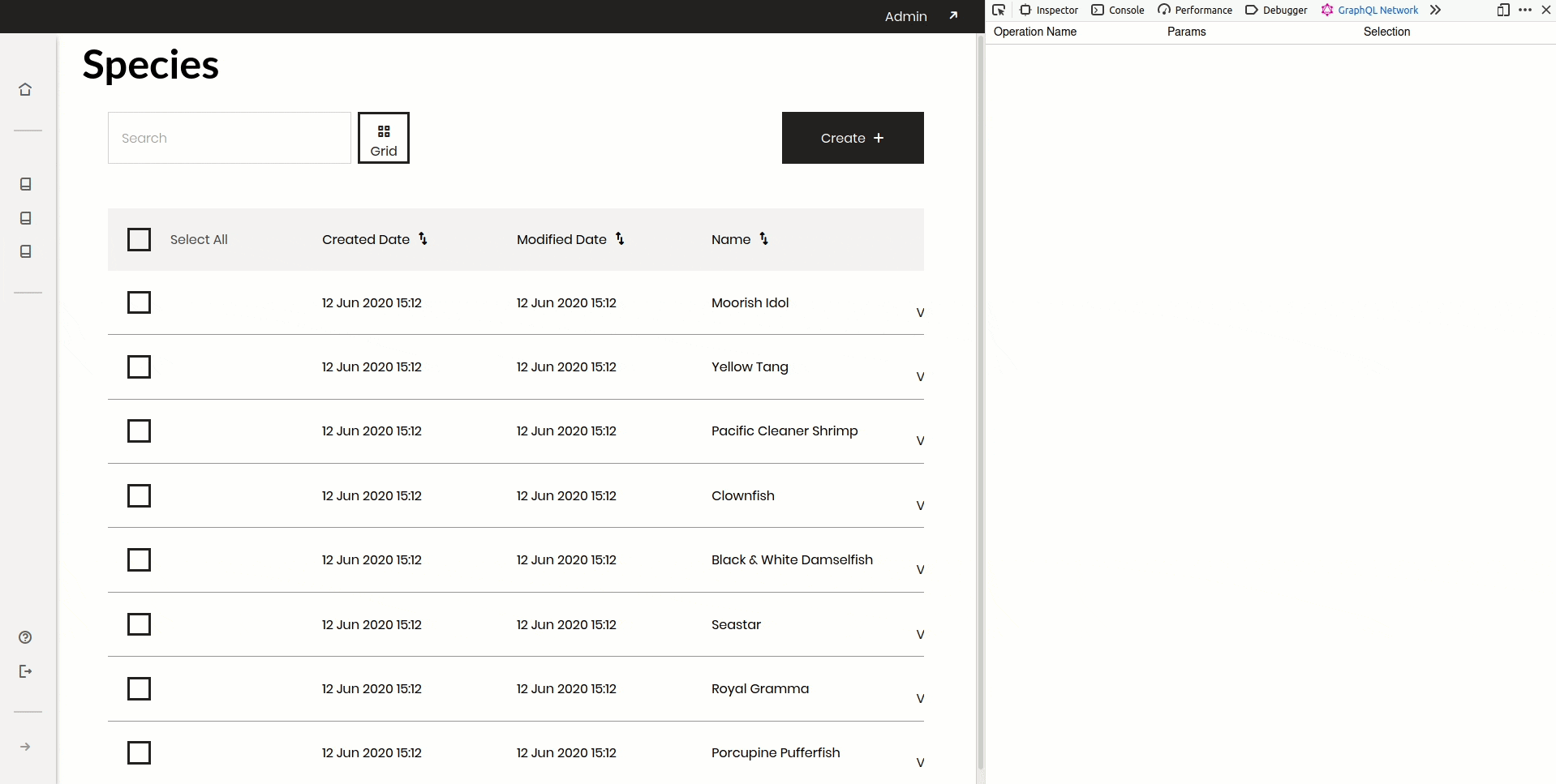Click the Create button
The image size is (1556, 784).
pyautogui.click(x=852, y=138)
